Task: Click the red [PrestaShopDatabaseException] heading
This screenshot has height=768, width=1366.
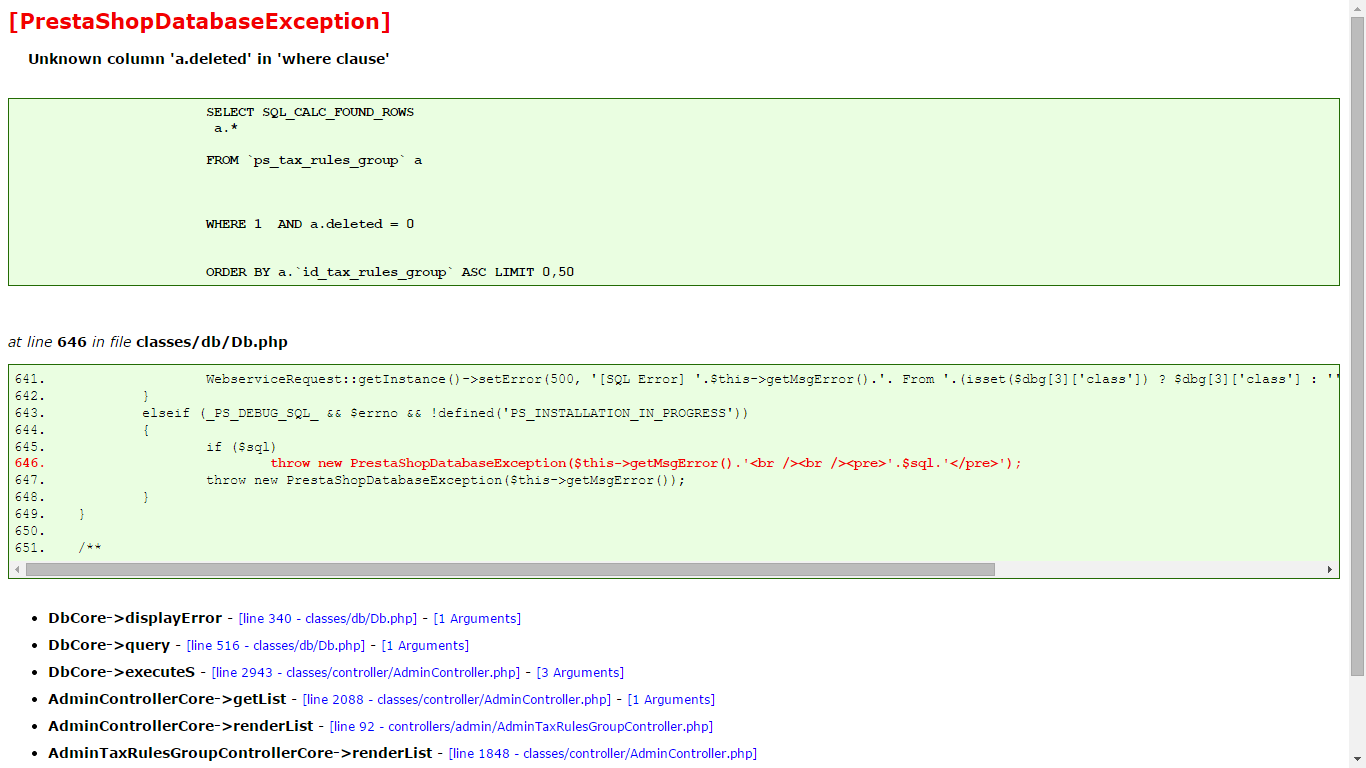Action: tap(199, 21)
